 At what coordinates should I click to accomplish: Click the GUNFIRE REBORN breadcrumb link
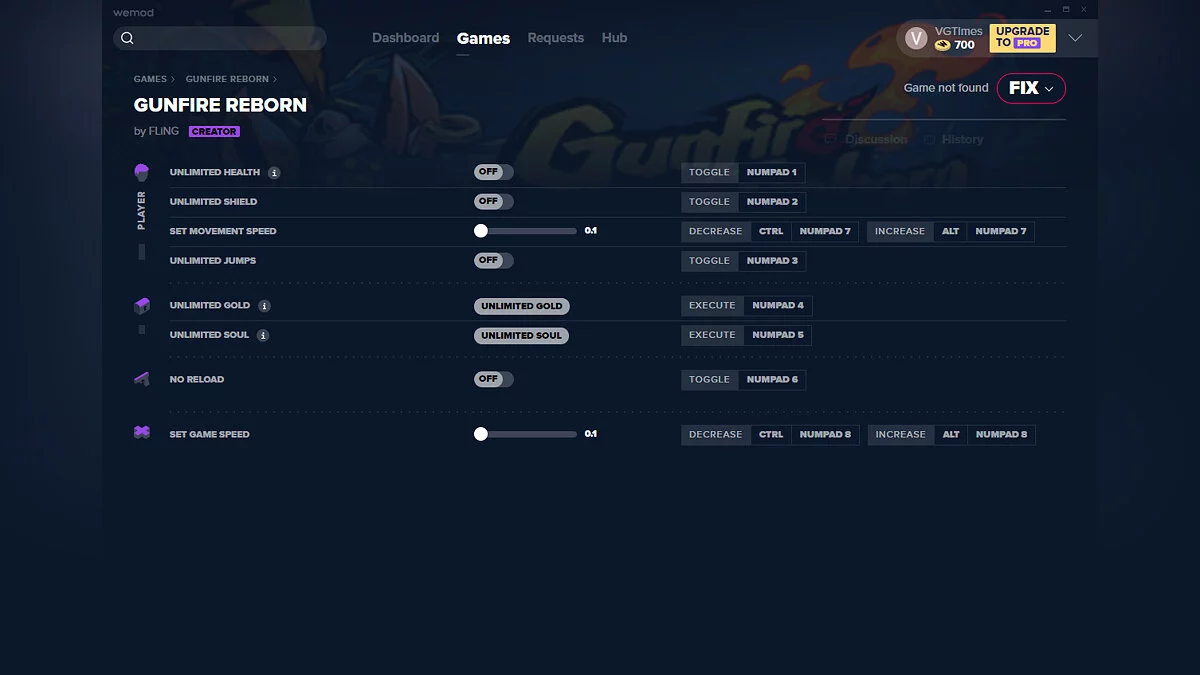227,79
